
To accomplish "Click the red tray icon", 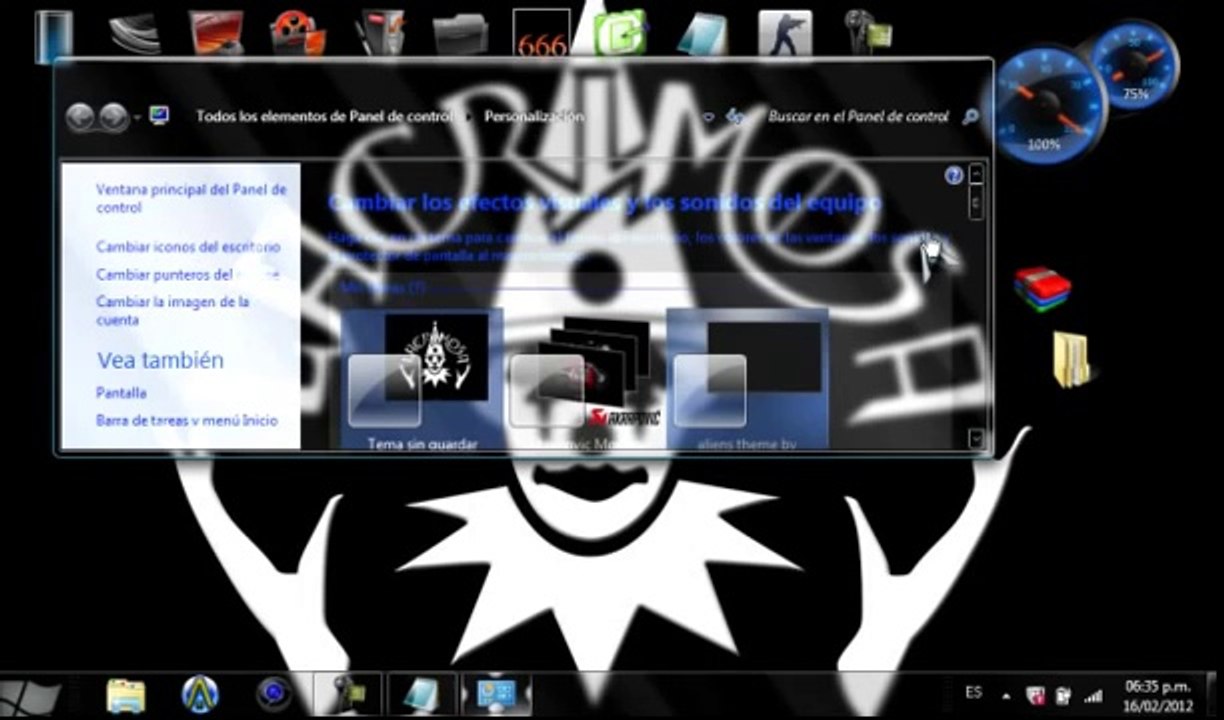I will click(x=1036, y=696).
